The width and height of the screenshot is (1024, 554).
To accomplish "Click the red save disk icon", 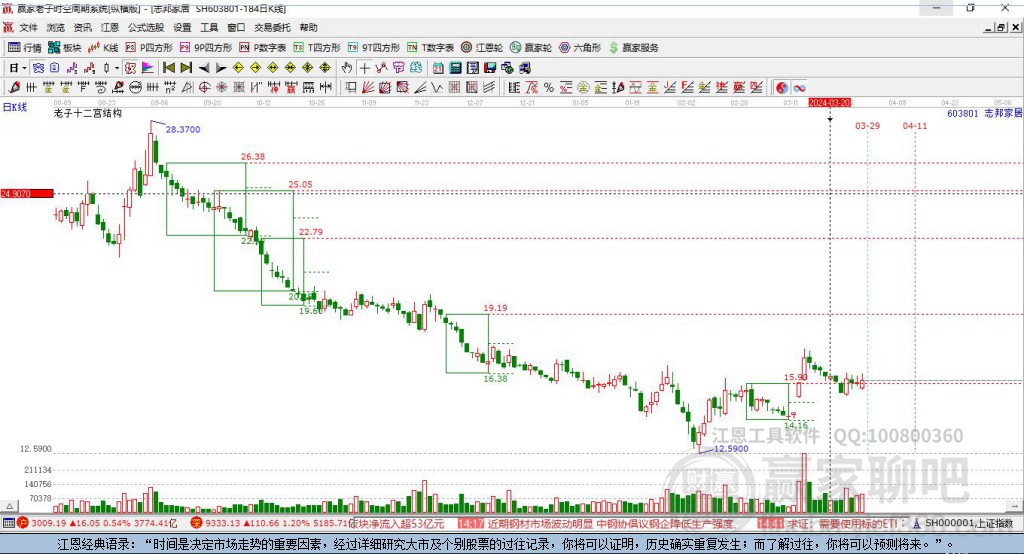I will 490,68.
